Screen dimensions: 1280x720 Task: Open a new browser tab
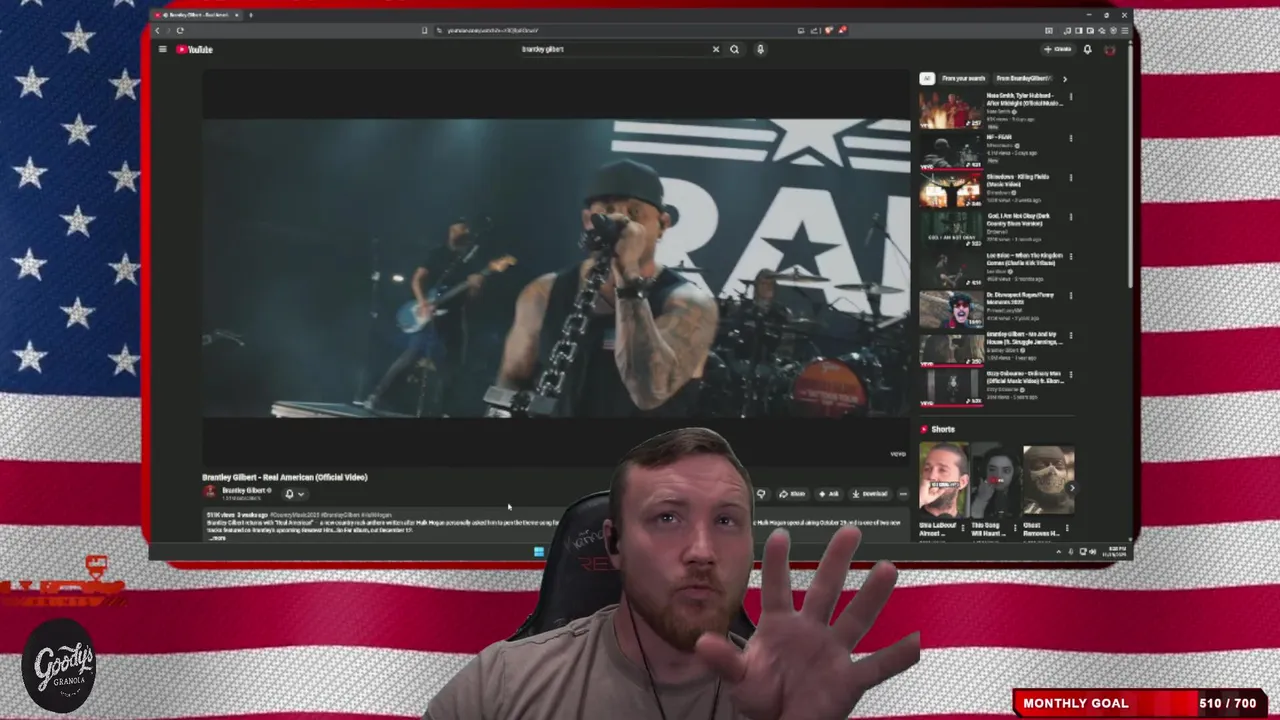(250, 15)
